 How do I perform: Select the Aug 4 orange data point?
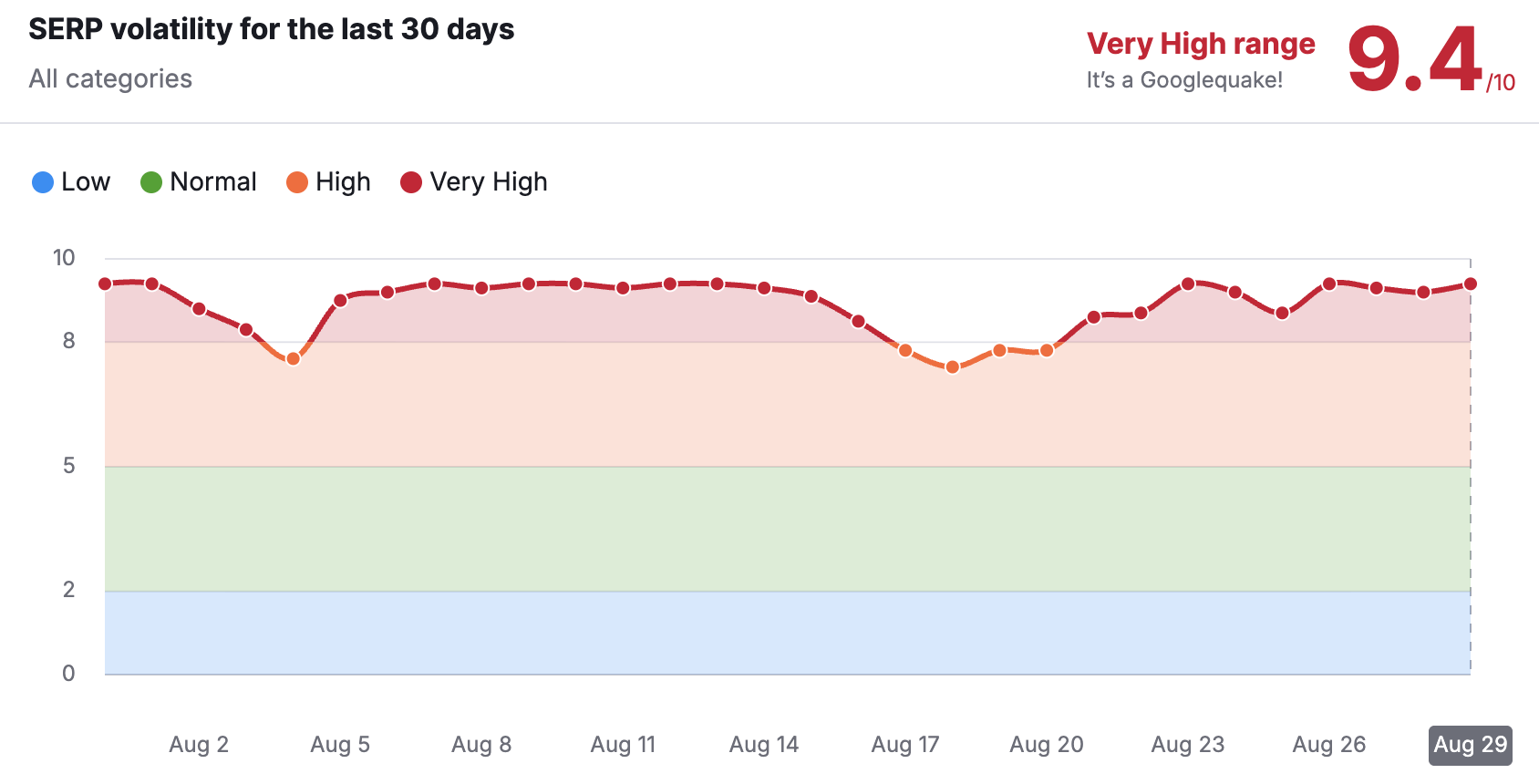pos(293,359)
